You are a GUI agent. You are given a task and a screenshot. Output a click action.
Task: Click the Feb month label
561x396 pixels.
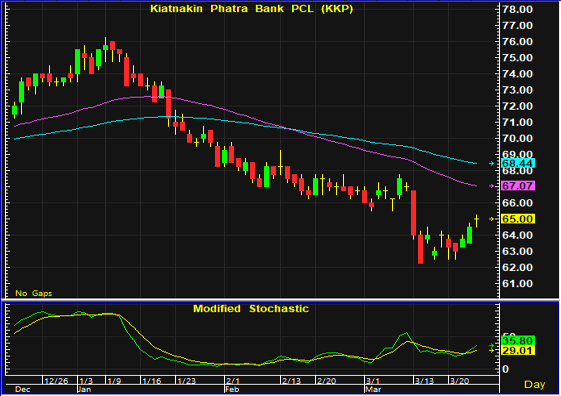click(x=231, y=389)
